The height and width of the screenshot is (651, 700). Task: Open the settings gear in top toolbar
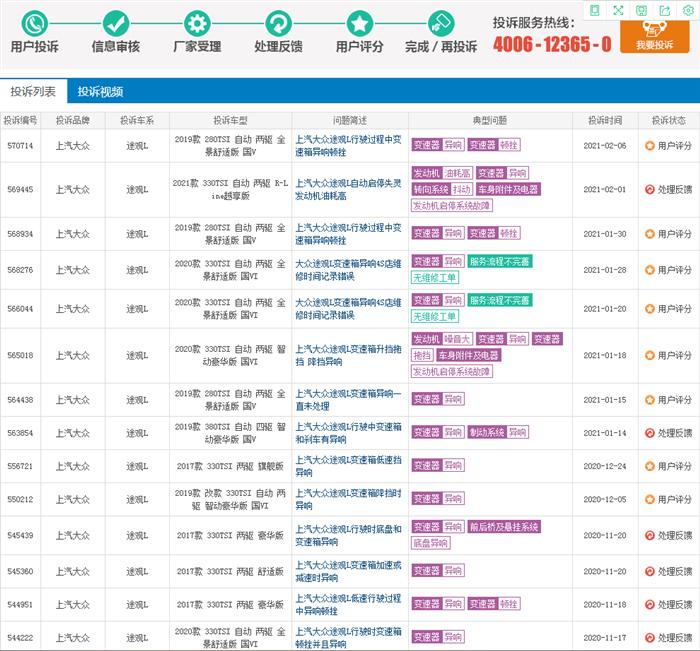point(688,10)
